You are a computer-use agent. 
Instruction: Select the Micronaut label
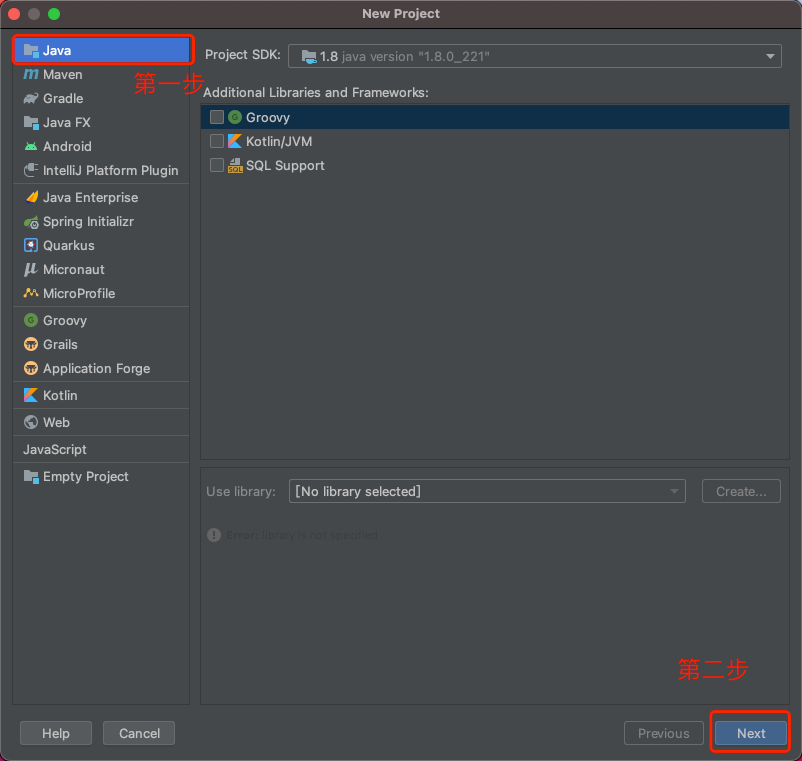click(x=74, y=270)
